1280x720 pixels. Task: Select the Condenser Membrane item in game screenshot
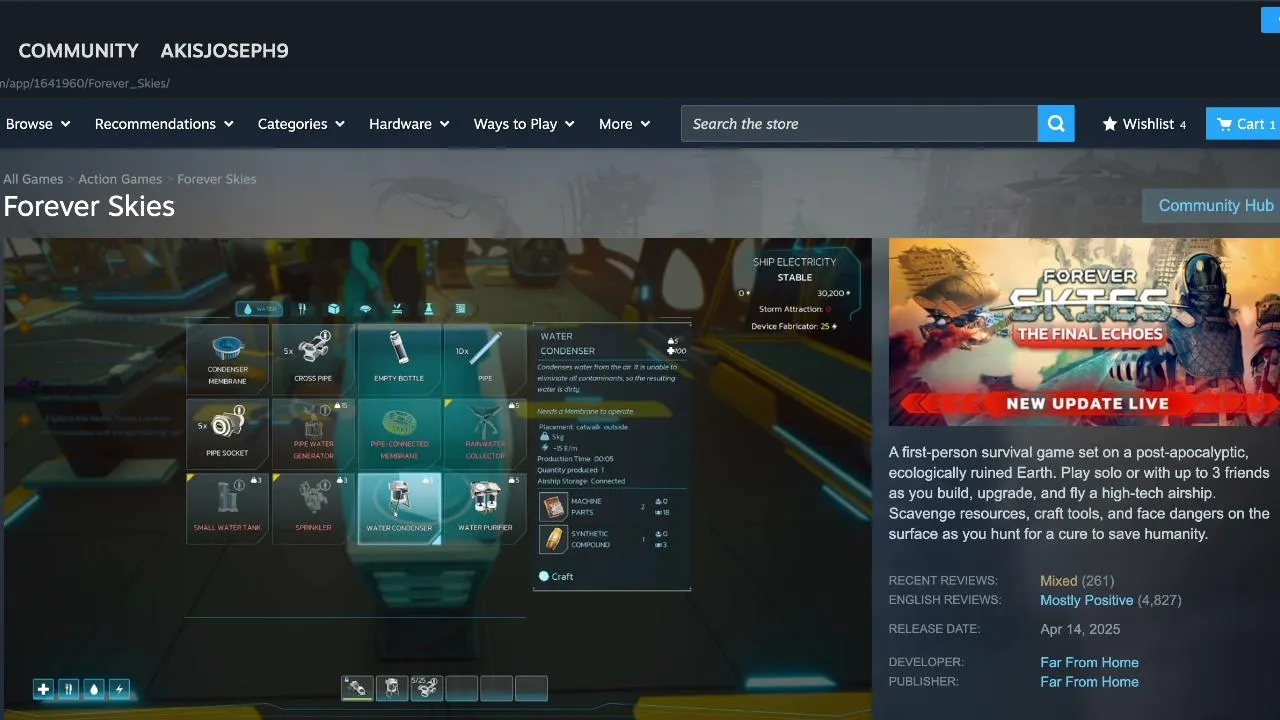point(228,359)
